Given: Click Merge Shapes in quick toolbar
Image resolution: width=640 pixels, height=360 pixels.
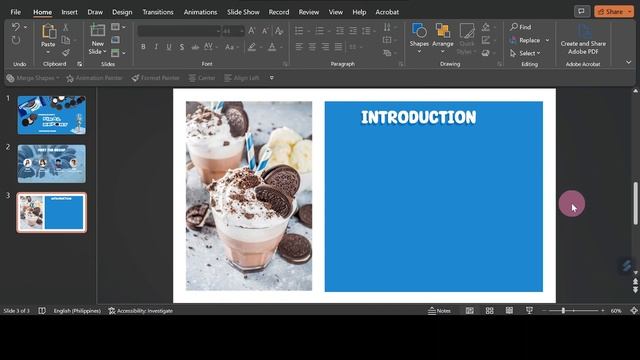Looking at the screenshot, I should tap(33, 78).
